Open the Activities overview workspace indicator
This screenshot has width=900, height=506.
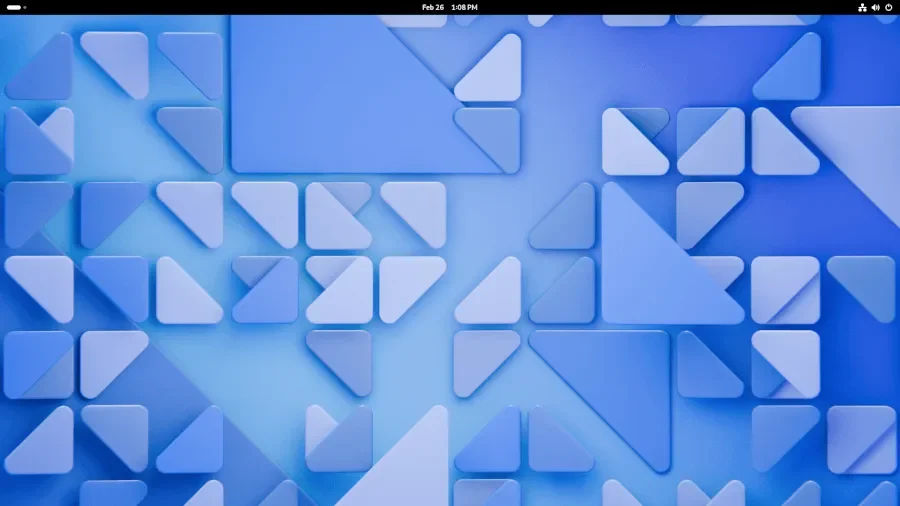pos(16,7)
